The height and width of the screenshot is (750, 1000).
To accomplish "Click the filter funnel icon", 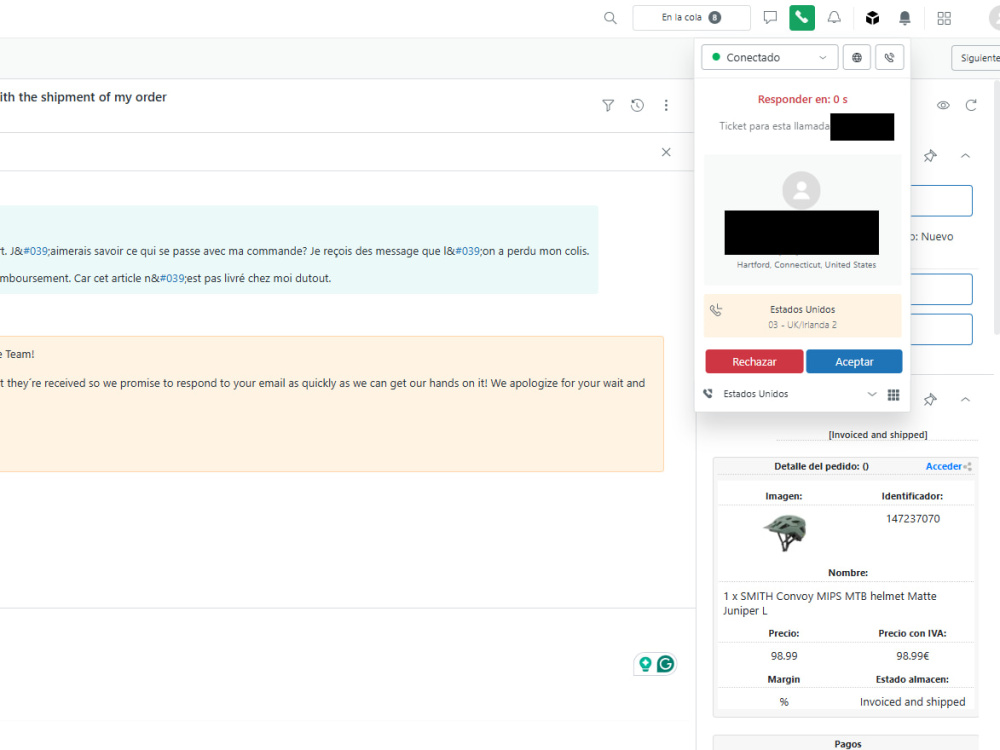I will tap(608, 105).
